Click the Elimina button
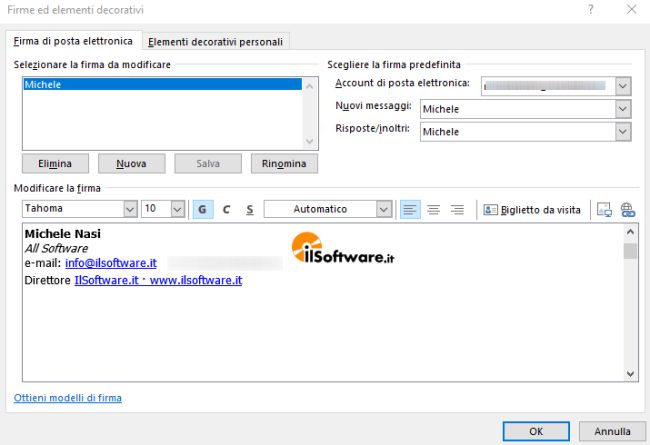This screenshot has height=445, width=650. click(x=55, y=163)
